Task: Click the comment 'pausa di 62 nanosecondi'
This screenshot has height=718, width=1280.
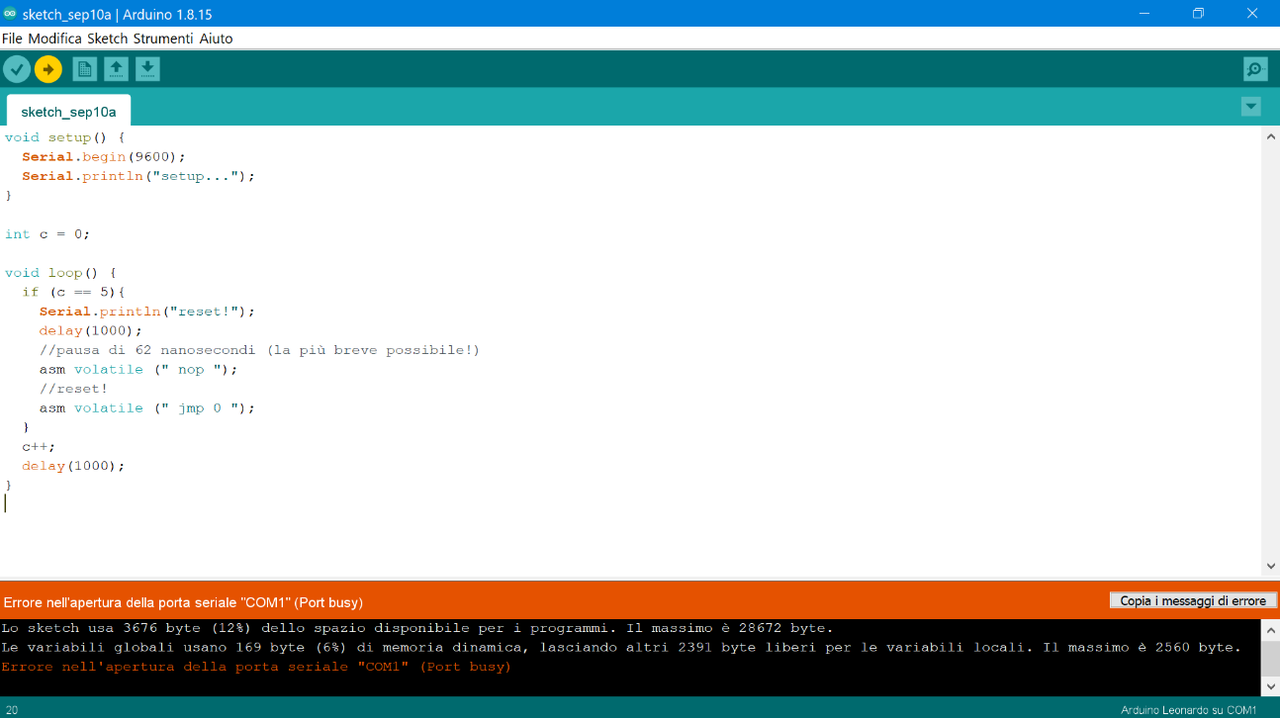Action: pos(260,350)
